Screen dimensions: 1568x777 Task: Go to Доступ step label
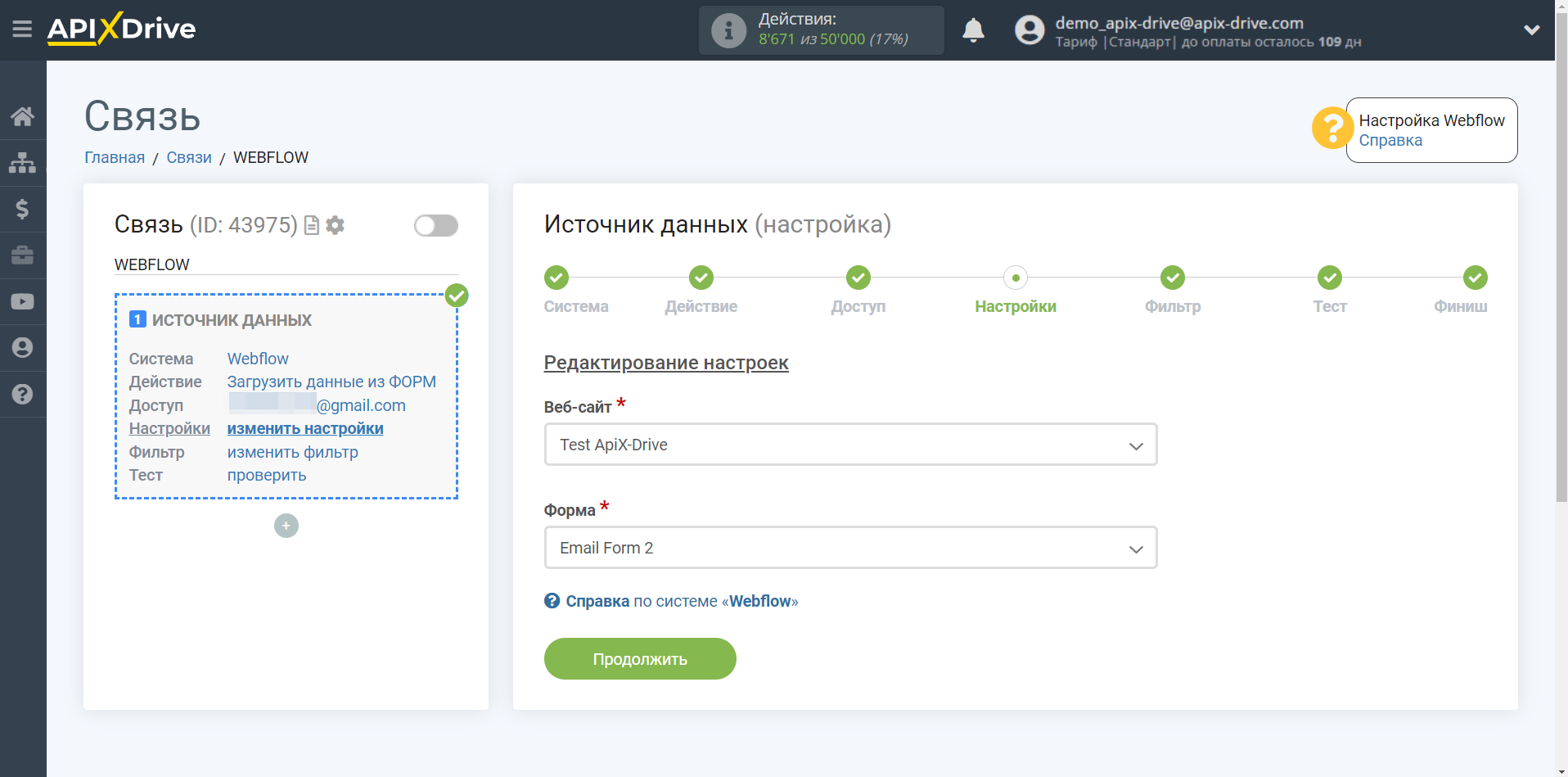tap(858, 307)
